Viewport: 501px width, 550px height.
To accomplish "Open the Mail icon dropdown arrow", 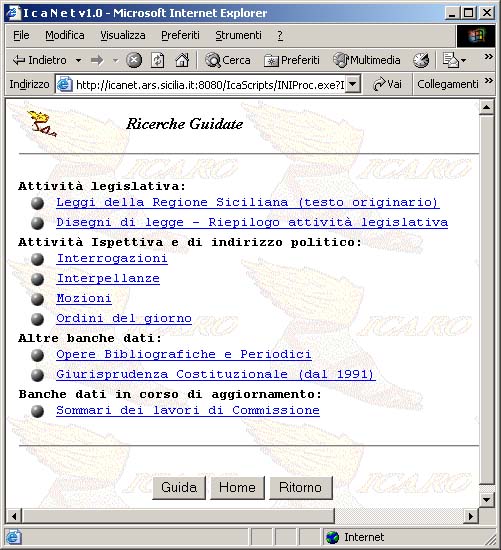I will [463, 60].
